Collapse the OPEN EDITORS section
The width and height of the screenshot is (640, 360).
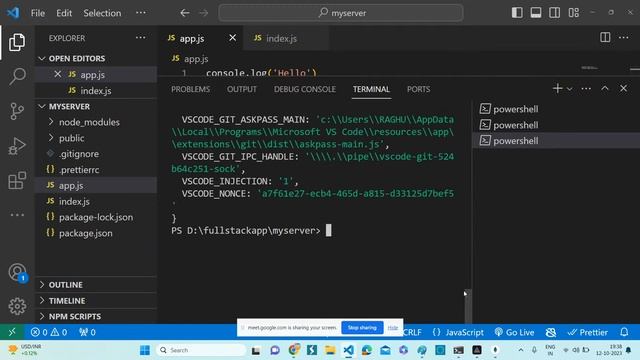tap(96, 58)
